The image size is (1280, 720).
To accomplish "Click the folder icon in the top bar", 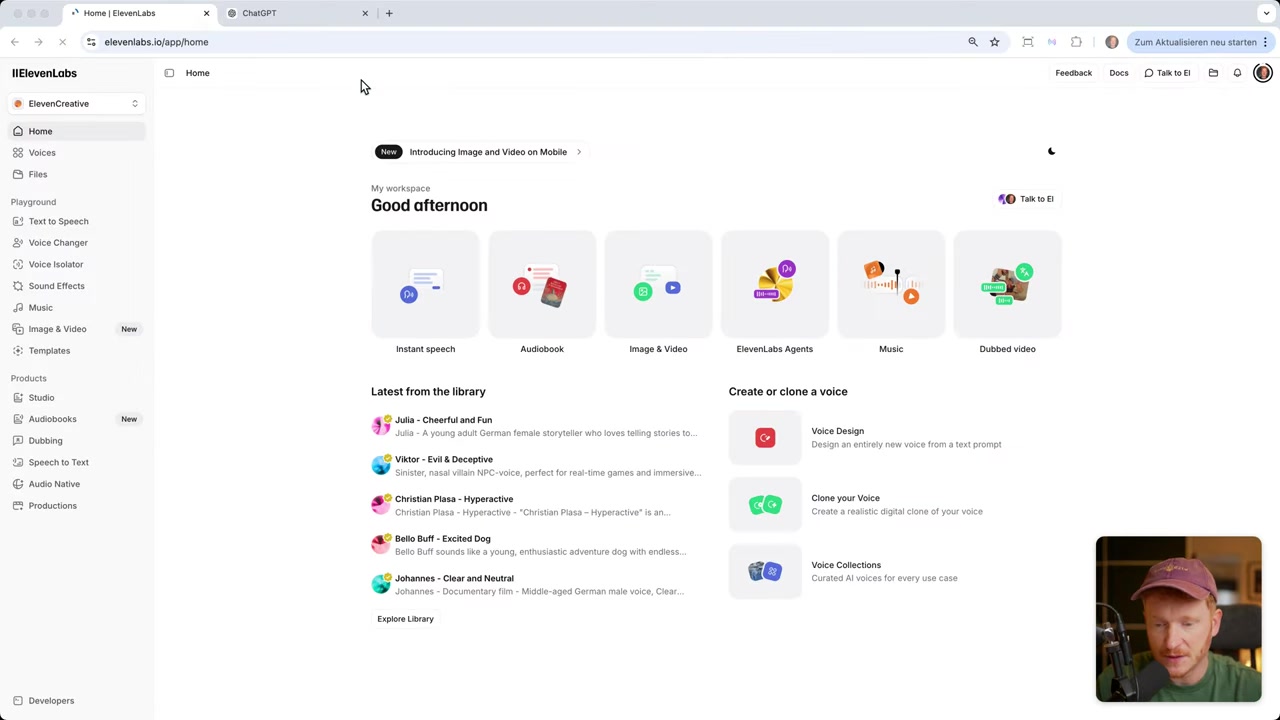I will 1213,73.
